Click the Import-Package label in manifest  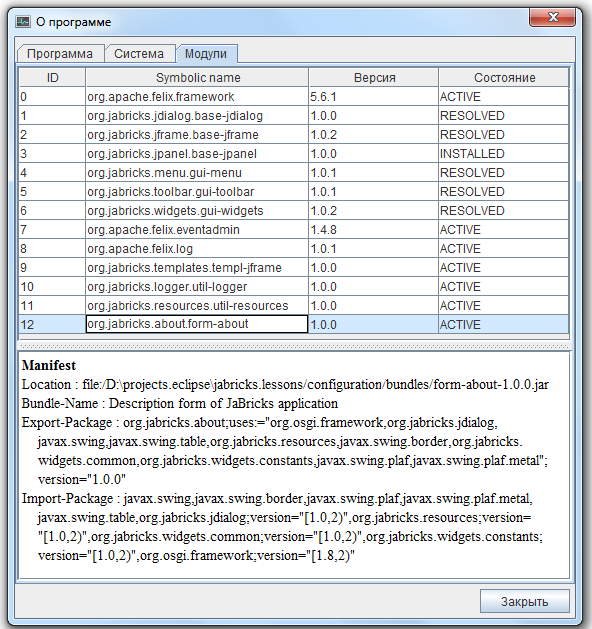pyautogui.click(x=67, y=499)
